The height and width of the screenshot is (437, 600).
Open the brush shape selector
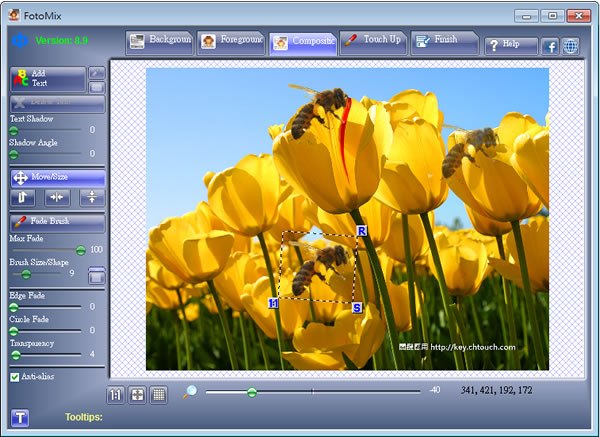coord(96,276)
